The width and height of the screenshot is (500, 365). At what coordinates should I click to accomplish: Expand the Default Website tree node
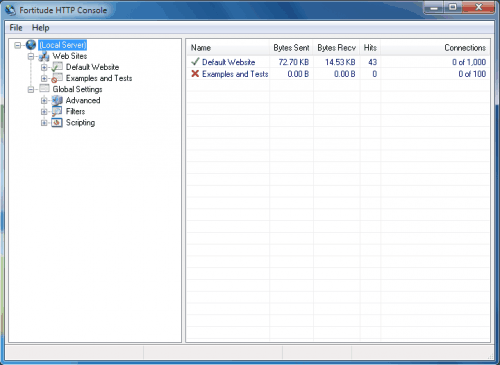pos(44,67)
